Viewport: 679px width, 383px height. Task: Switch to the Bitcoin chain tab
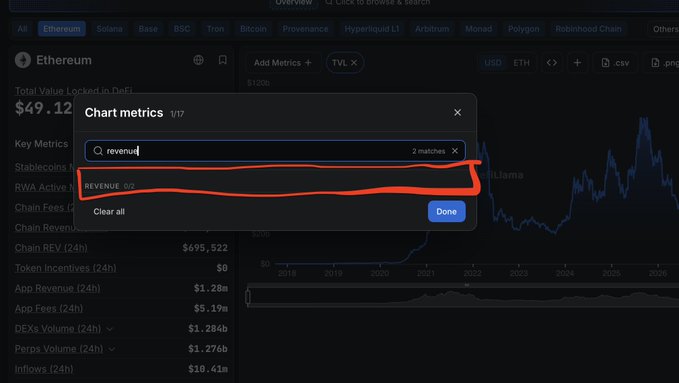[x=253, y=29]
